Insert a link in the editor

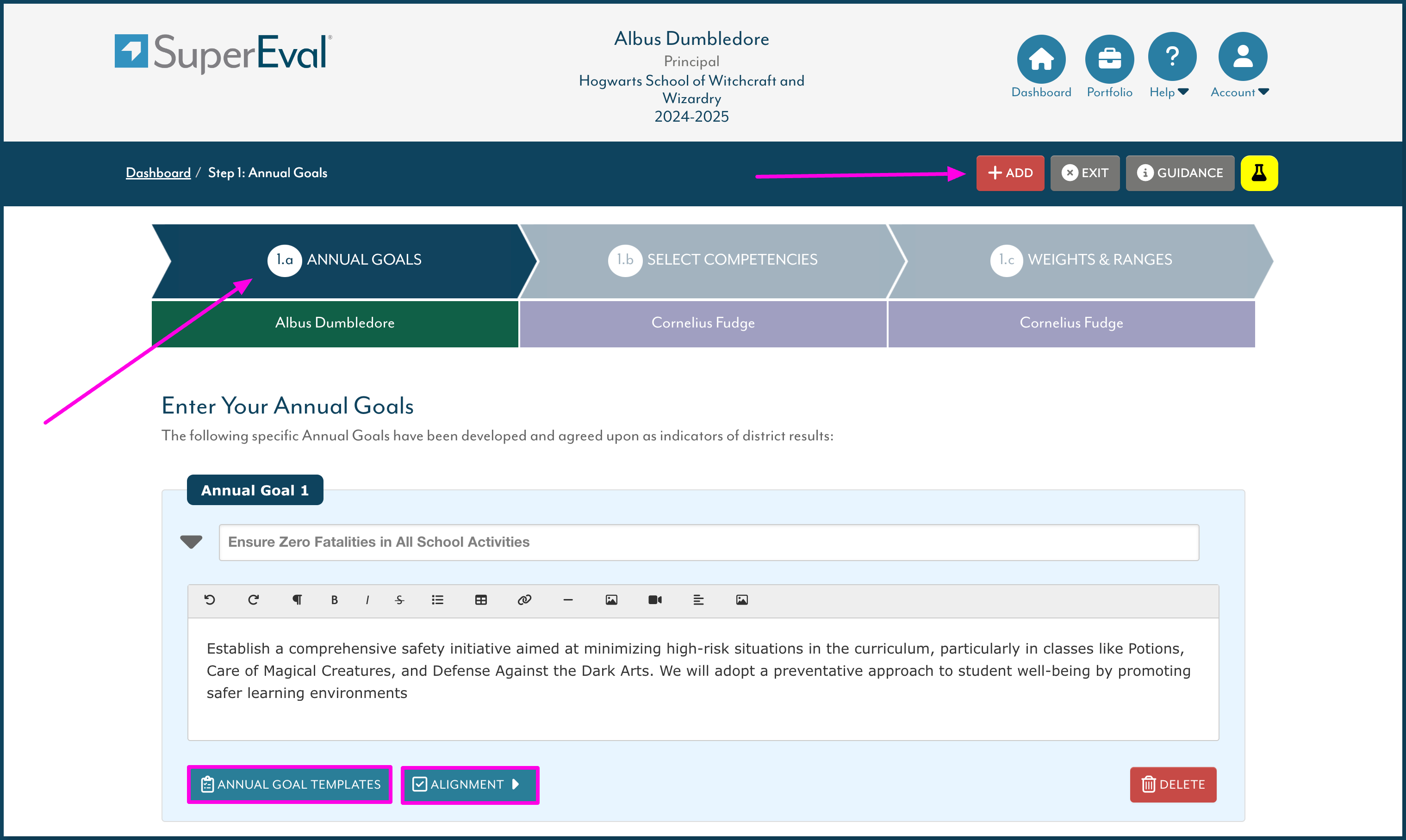point(525,600)
